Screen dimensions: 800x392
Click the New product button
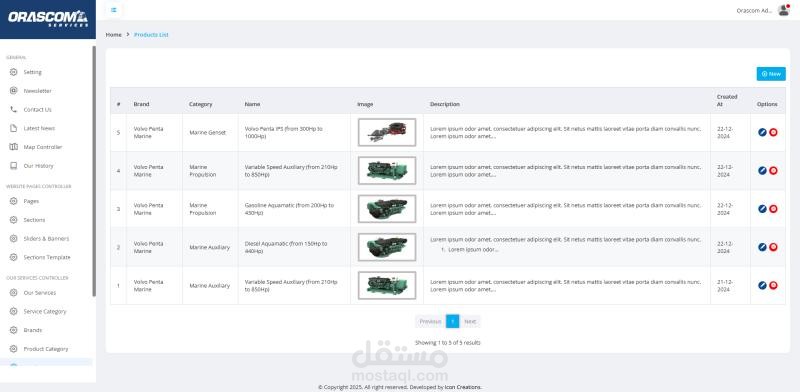click(x=771, y=74)
